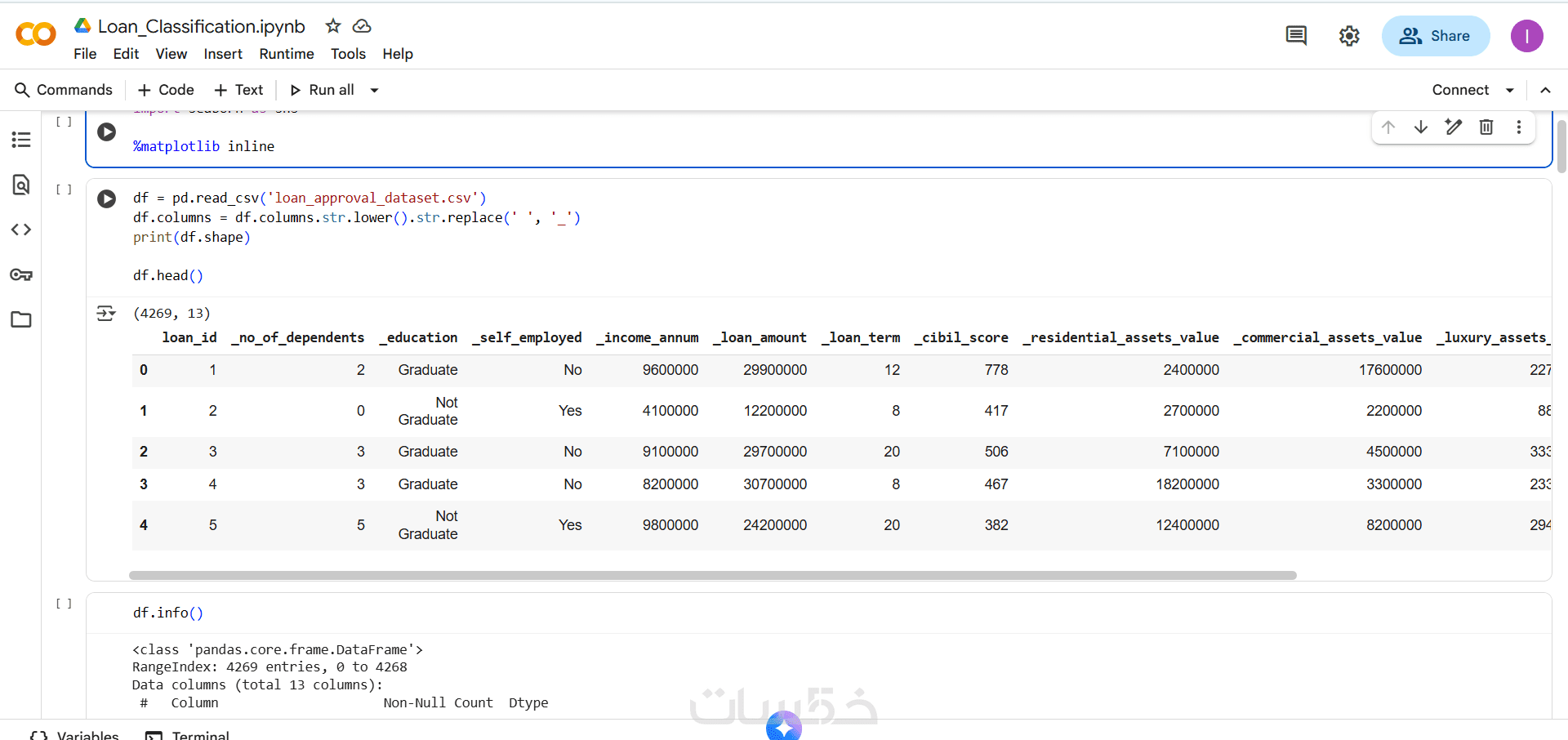Star the Loan_Classification notebook
Viewport: 1568px width, 740px height.
pos(333,26)
